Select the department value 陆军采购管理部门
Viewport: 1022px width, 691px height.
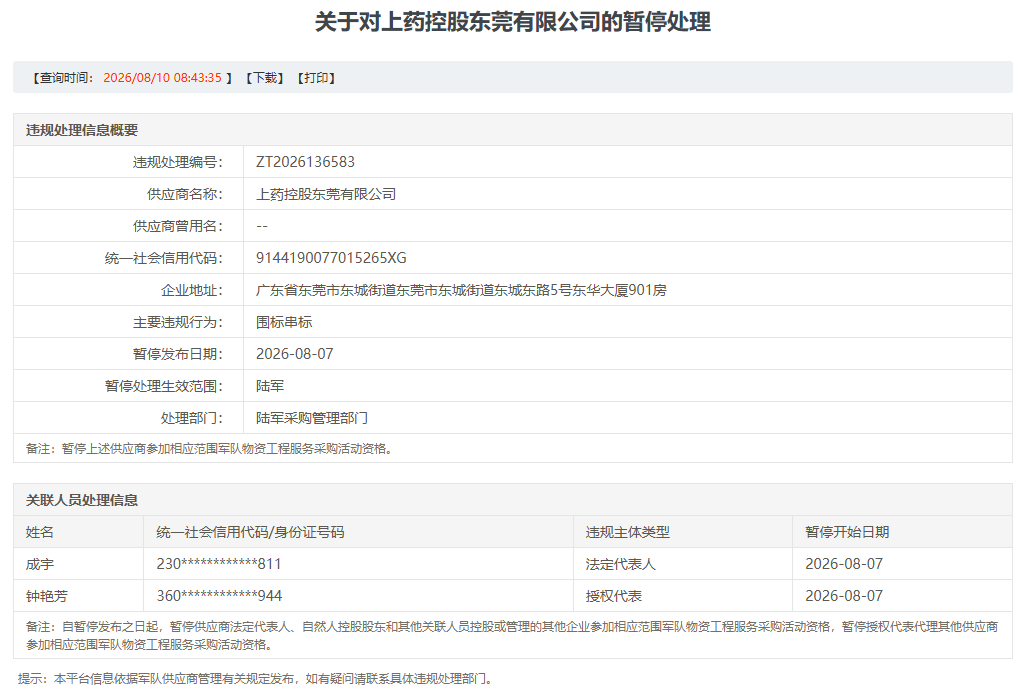pyautogui.click(x=312, y=418)
